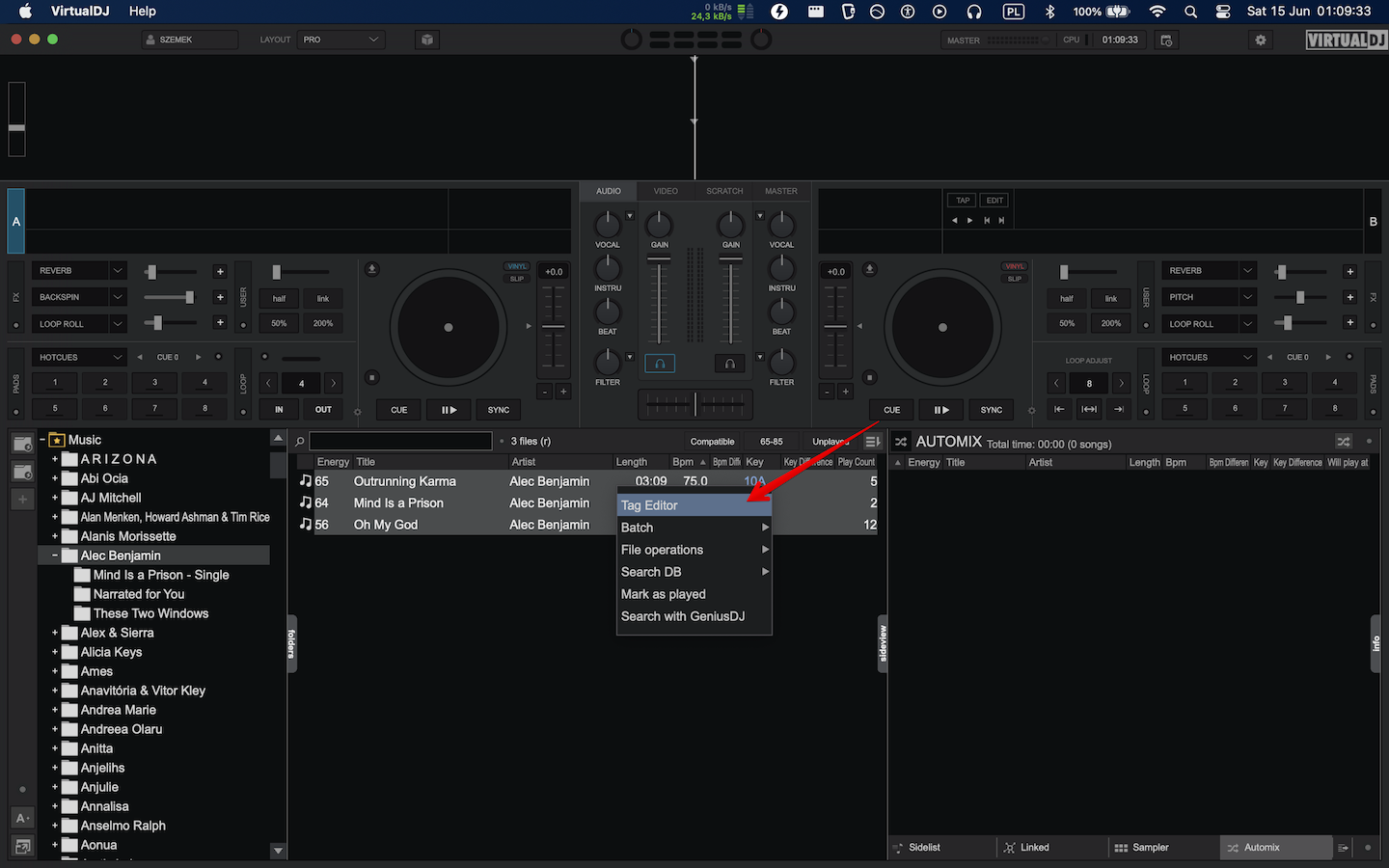The image size is (1389, 868).
Task: Click the plus icon in browser sidebar
Action: [22, 500]
